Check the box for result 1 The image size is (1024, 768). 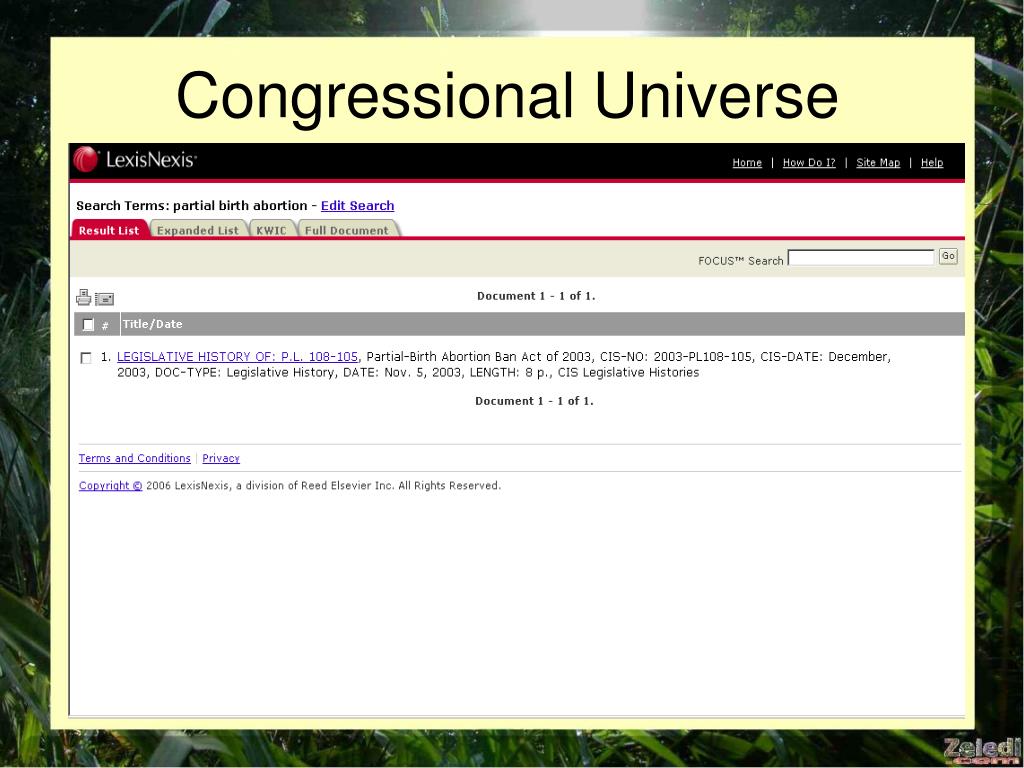(86, 358)
